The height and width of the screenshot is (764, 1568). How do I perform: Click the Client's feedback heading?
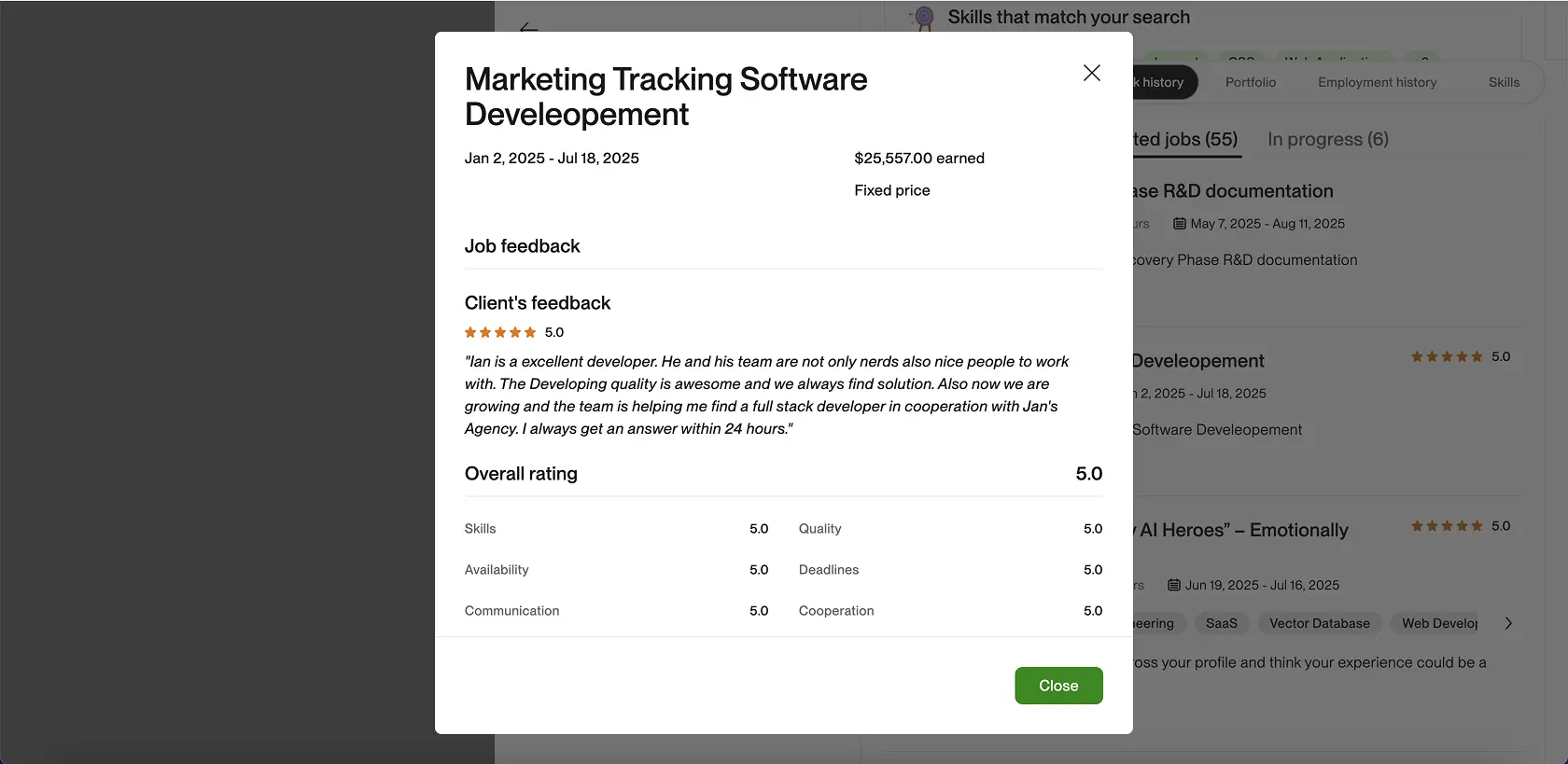pos(538,303)
